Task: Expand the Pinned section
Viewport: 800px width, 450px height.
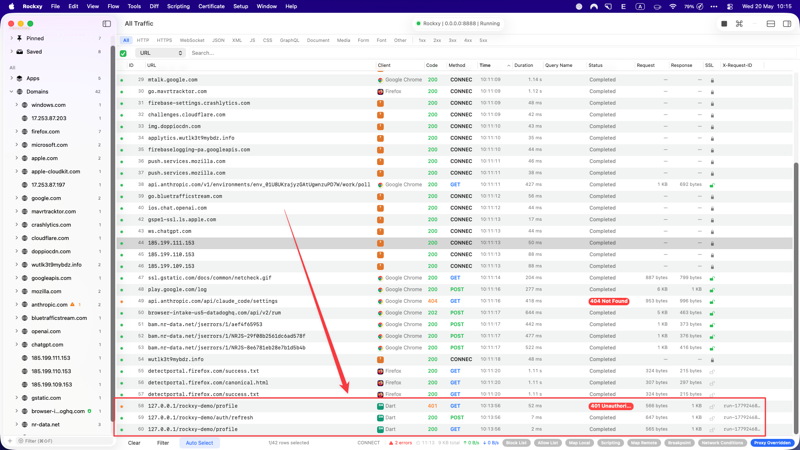Action: coord(11,38)
